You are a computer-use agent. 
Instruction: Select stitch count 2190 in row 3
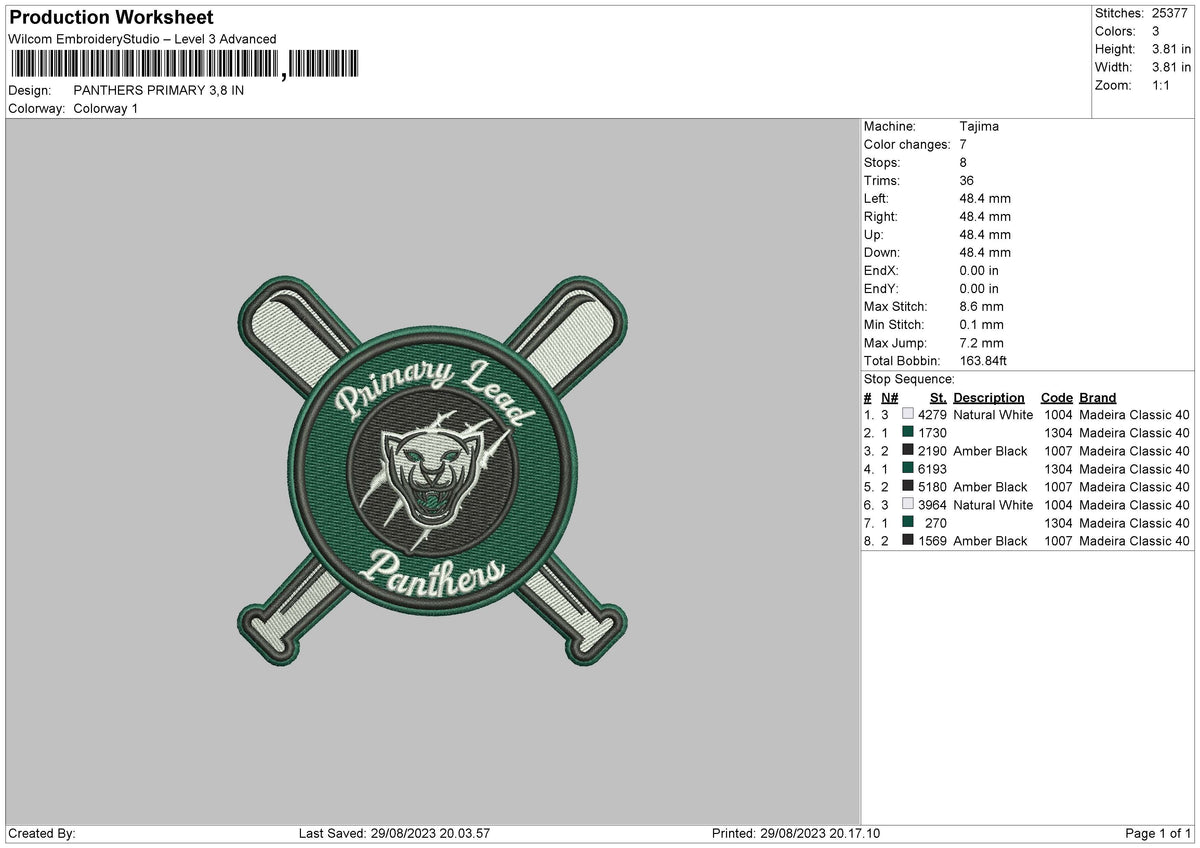pyautogui.click(x=932, y=451)
